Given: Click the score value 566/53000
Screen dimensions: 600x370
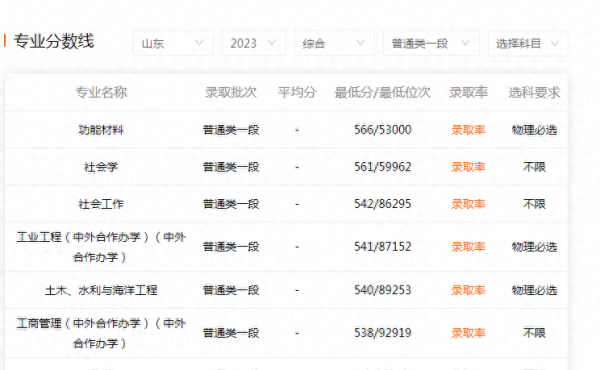Looking at the screenshot, I should tap(383, 130).
